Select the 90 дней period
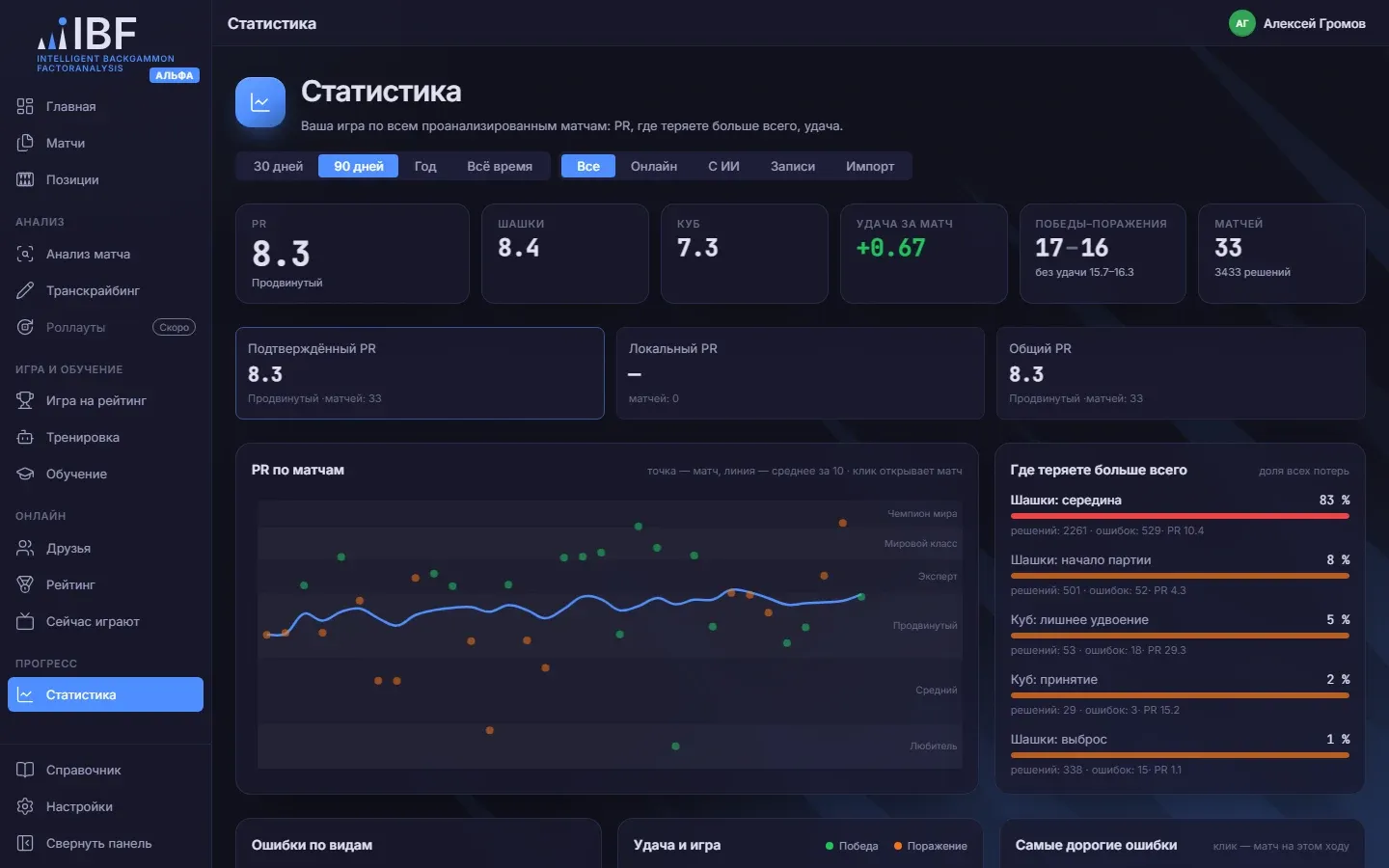The width and height of the screenshot is (1389, 868). coord(359,166)
